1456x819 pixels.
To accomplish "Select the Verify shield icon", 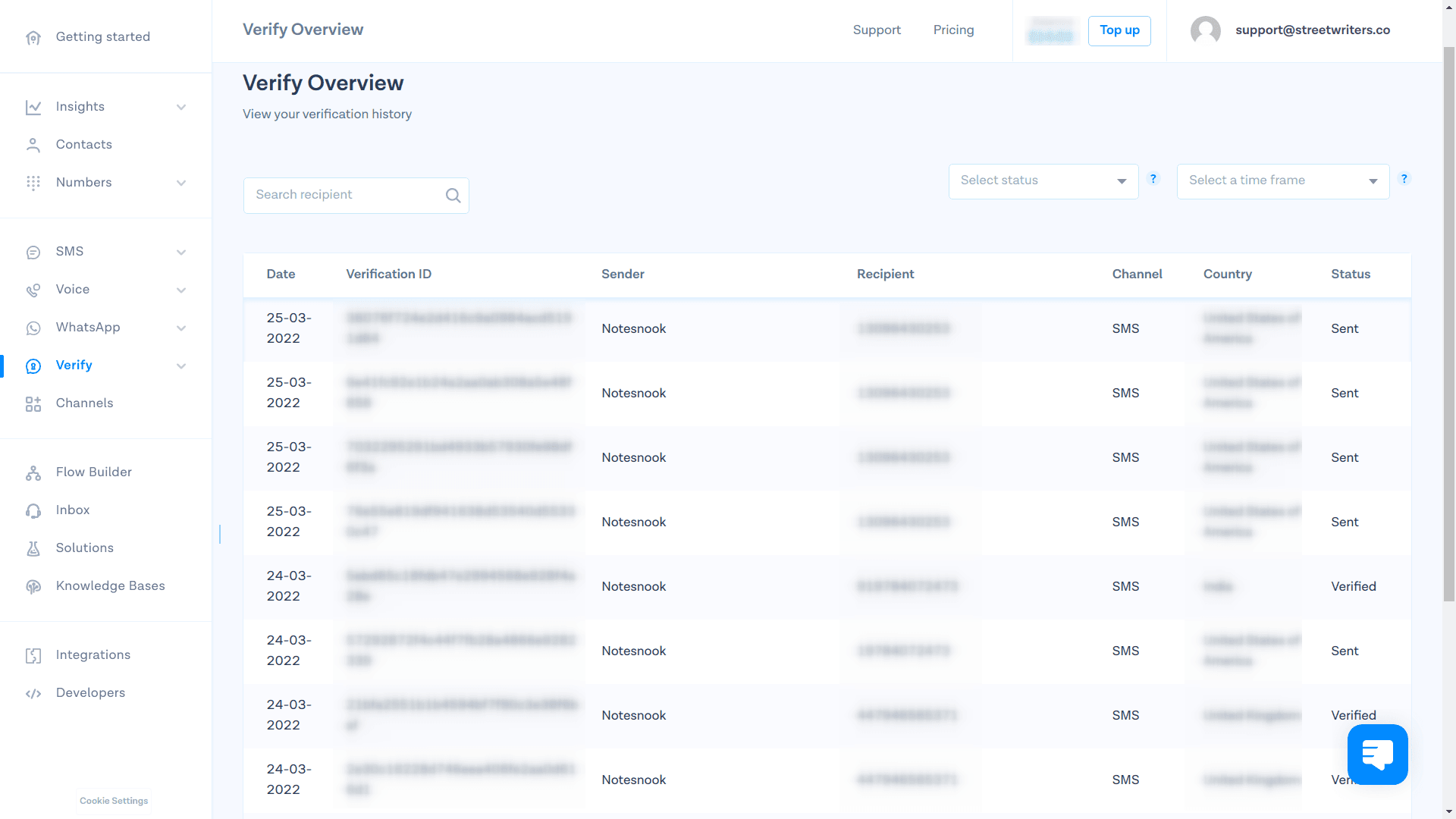I will point(33,366).
